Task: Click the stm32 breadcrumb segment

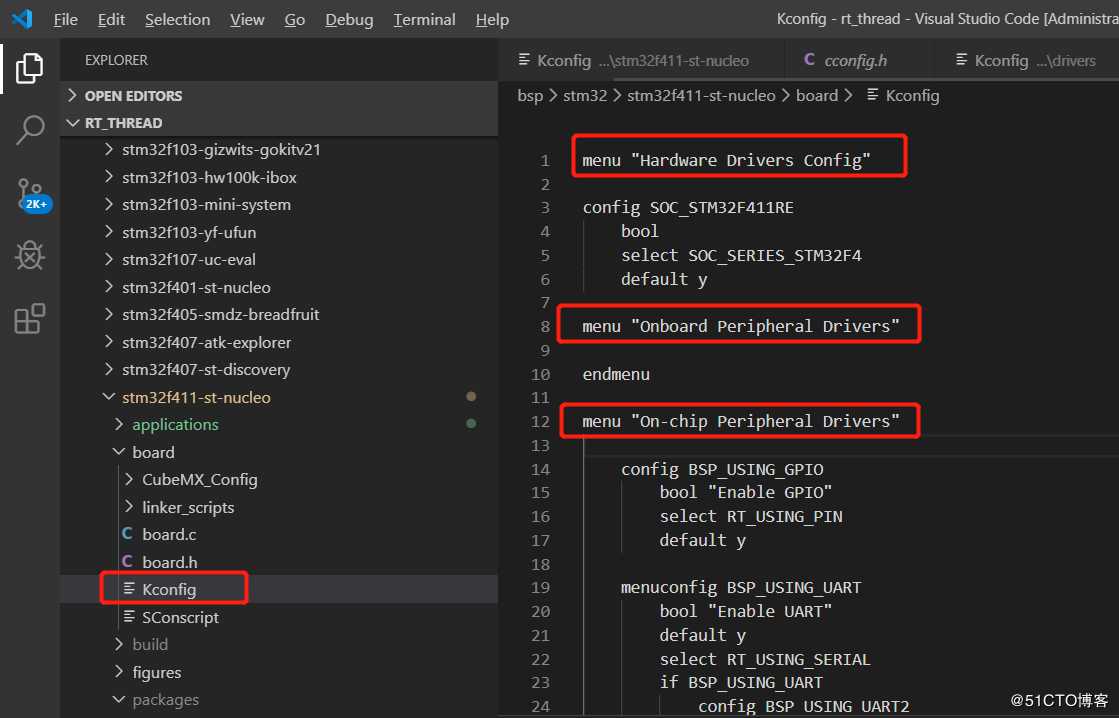Action: coord(585,96)
